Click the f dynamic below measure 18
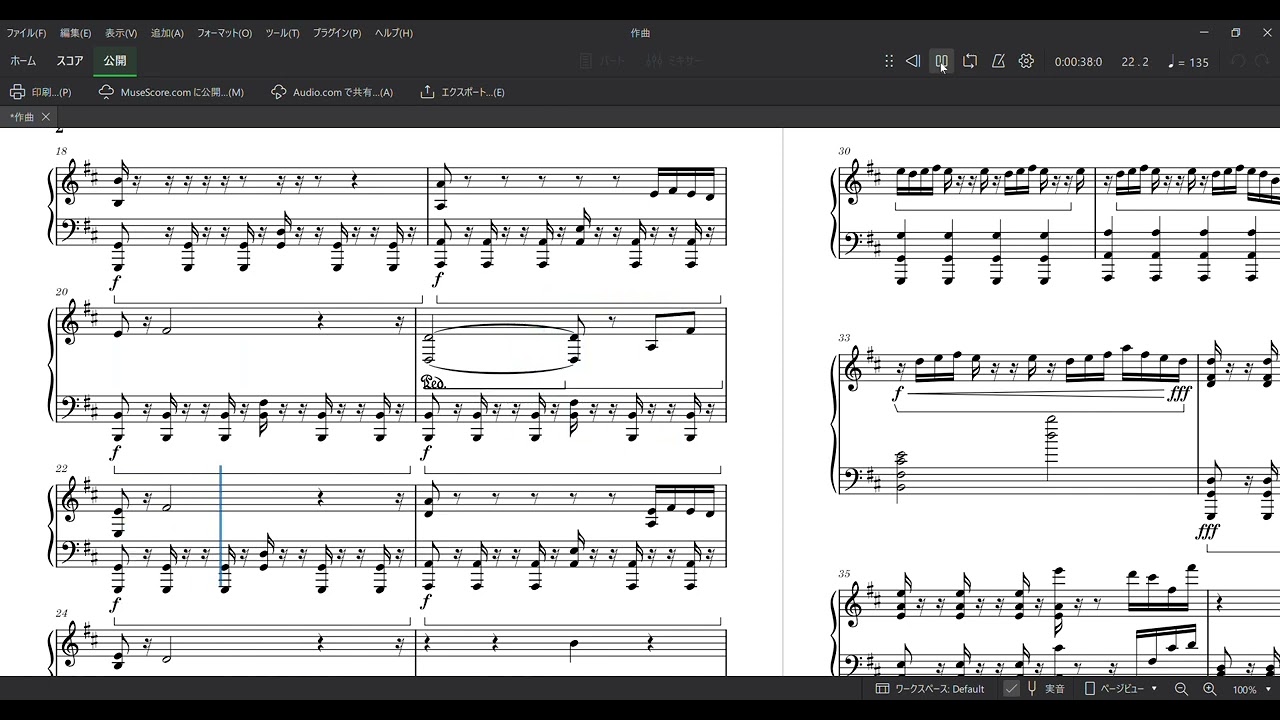This screenshot has width=1280, height=720. (x=114, y=283)
